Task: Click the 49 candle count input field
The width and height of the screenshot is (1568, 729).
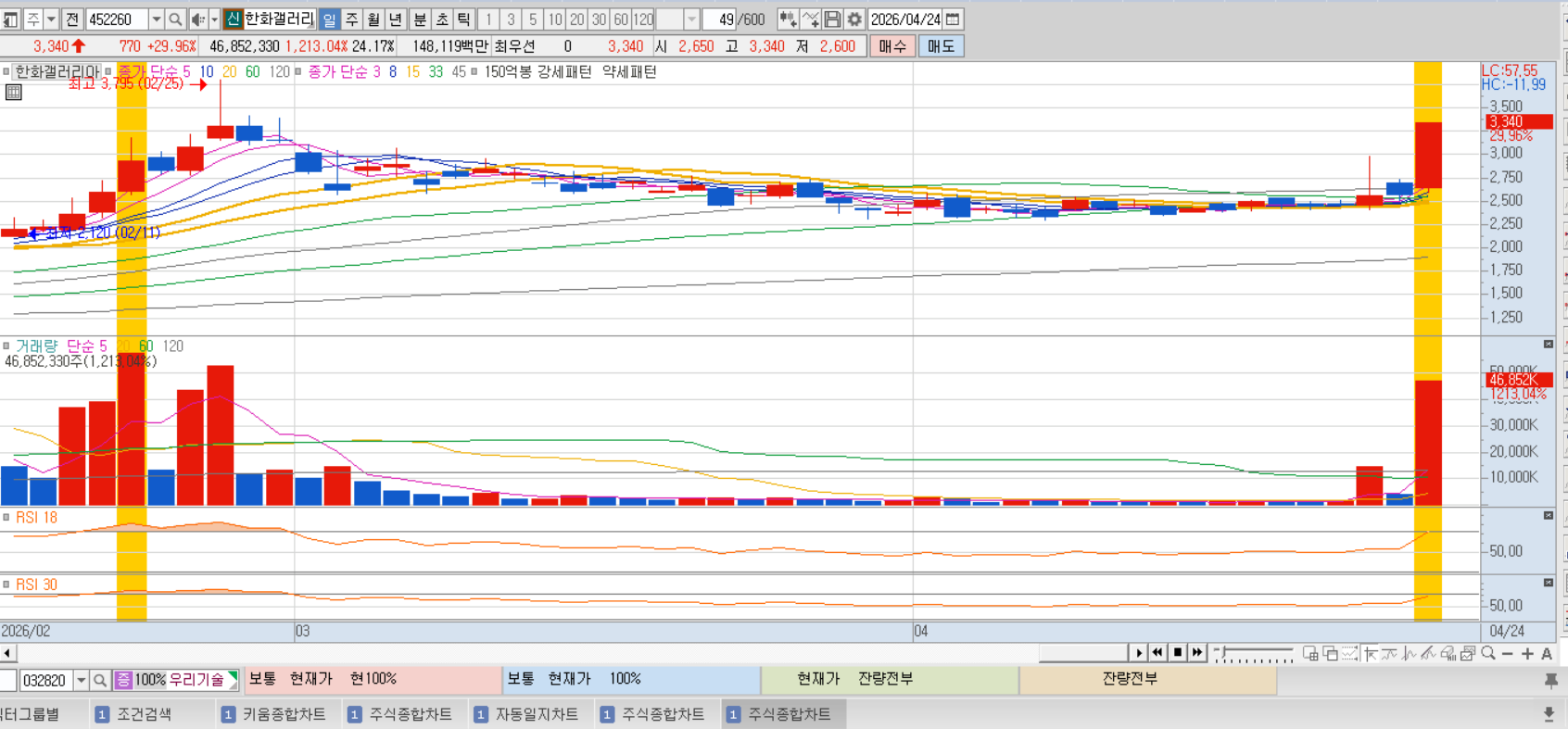Action: point(719,19)
